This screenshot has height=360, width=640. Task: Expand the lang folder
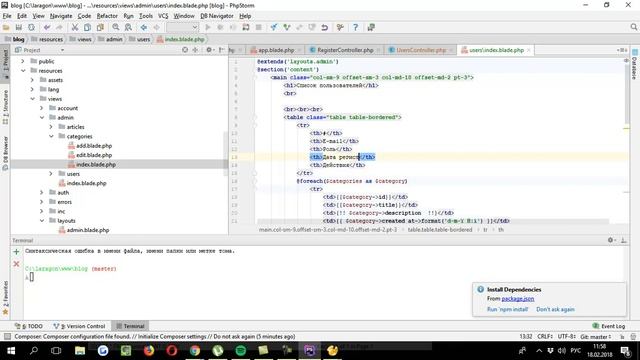(x=32, y=89)
